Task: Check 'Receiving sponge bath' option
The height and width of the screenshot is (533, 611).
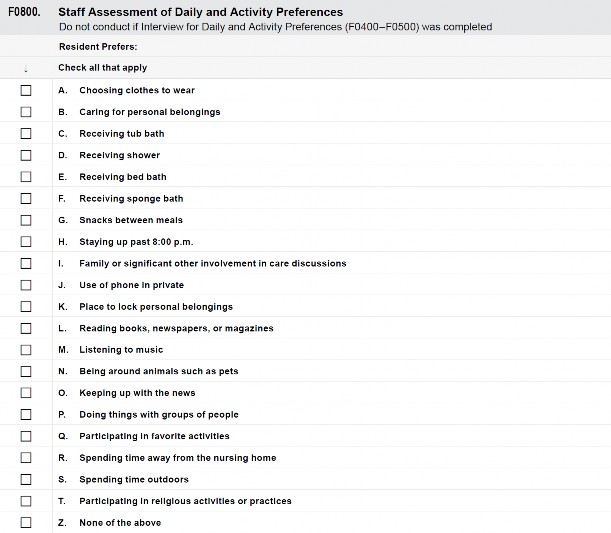Action: 26,199
